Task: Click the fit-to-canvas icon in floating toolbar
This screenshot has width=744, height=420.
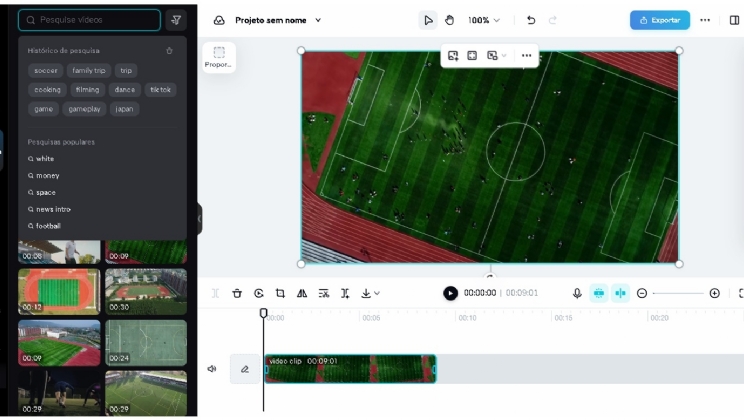Action: (x=472, y=56)
